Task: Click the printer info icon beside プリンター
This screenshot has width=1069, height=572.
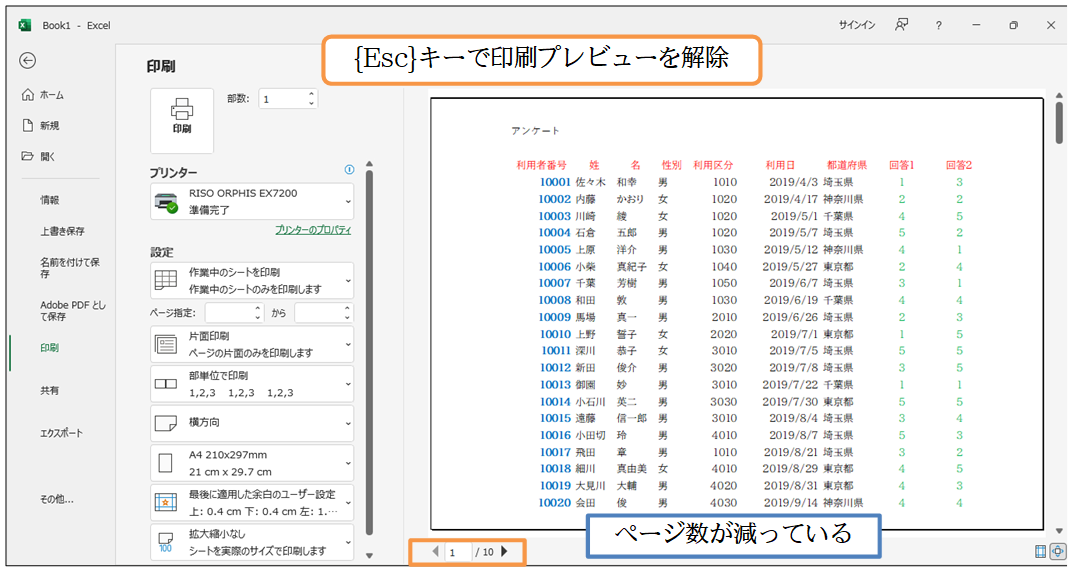Action: pyautogui.click(x=350, y=169)
